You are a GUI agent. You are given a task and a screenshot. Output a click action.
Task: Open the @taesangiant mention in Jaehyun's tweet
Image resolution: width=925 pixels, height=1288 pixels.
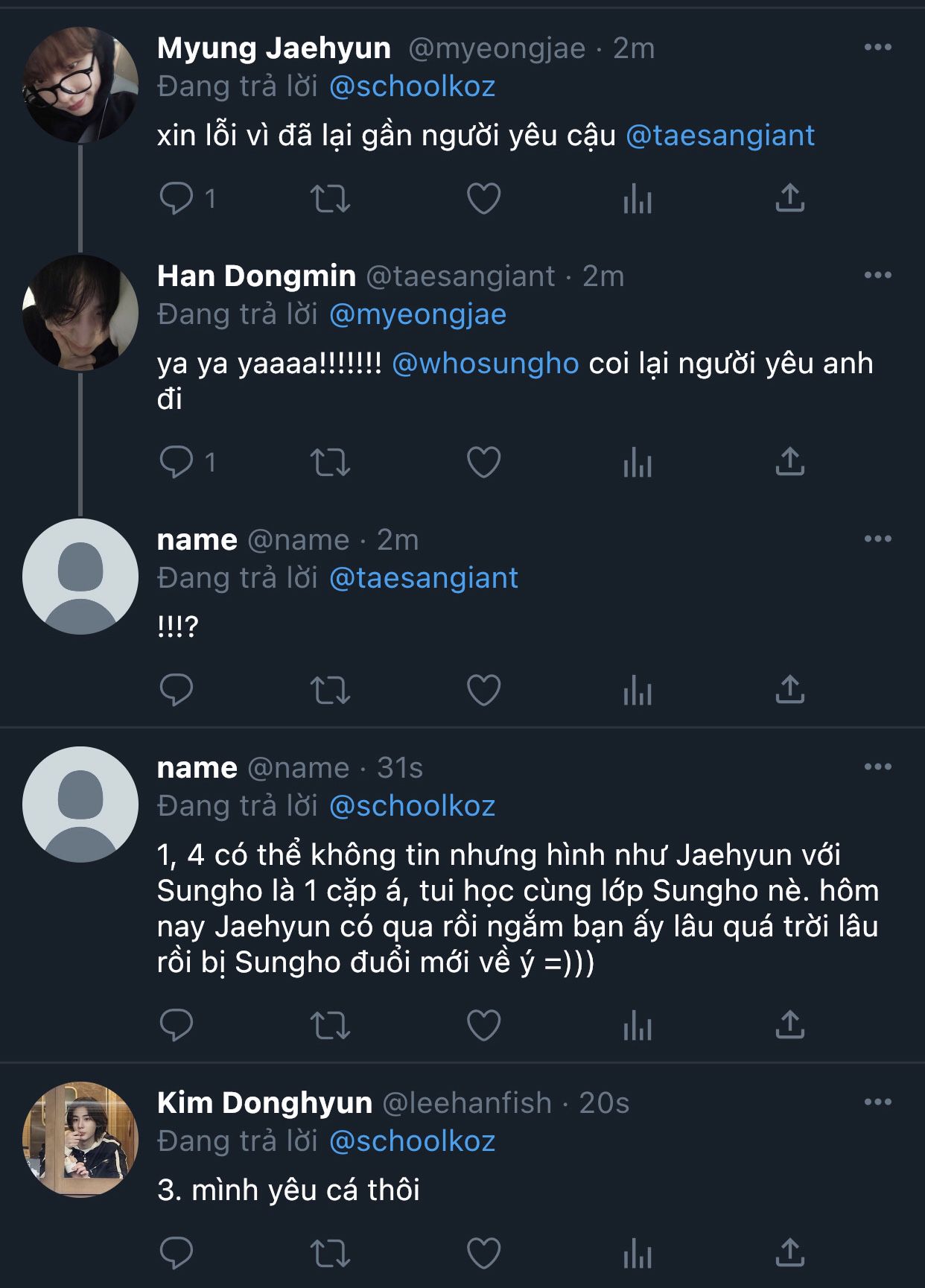tap(720, 136)
